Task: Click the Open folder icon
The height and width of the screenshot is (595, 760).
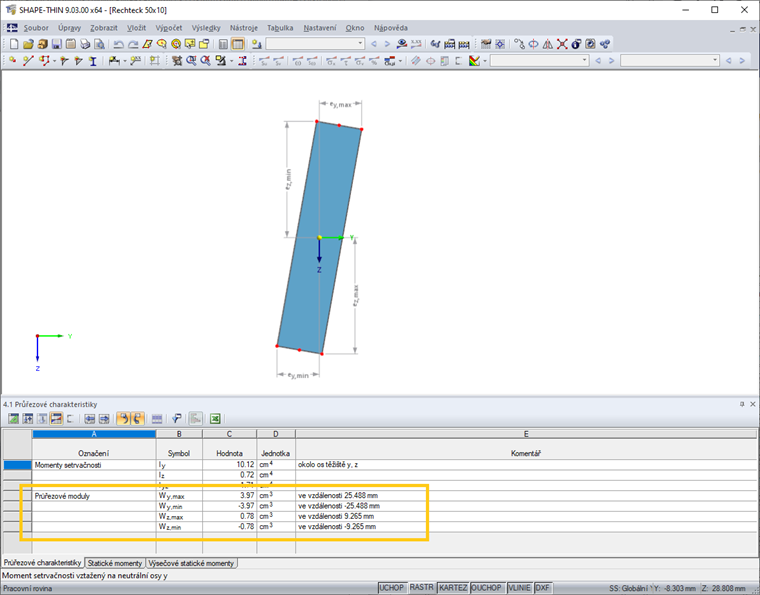Action: pyautogui.click(x=28, y=44)
